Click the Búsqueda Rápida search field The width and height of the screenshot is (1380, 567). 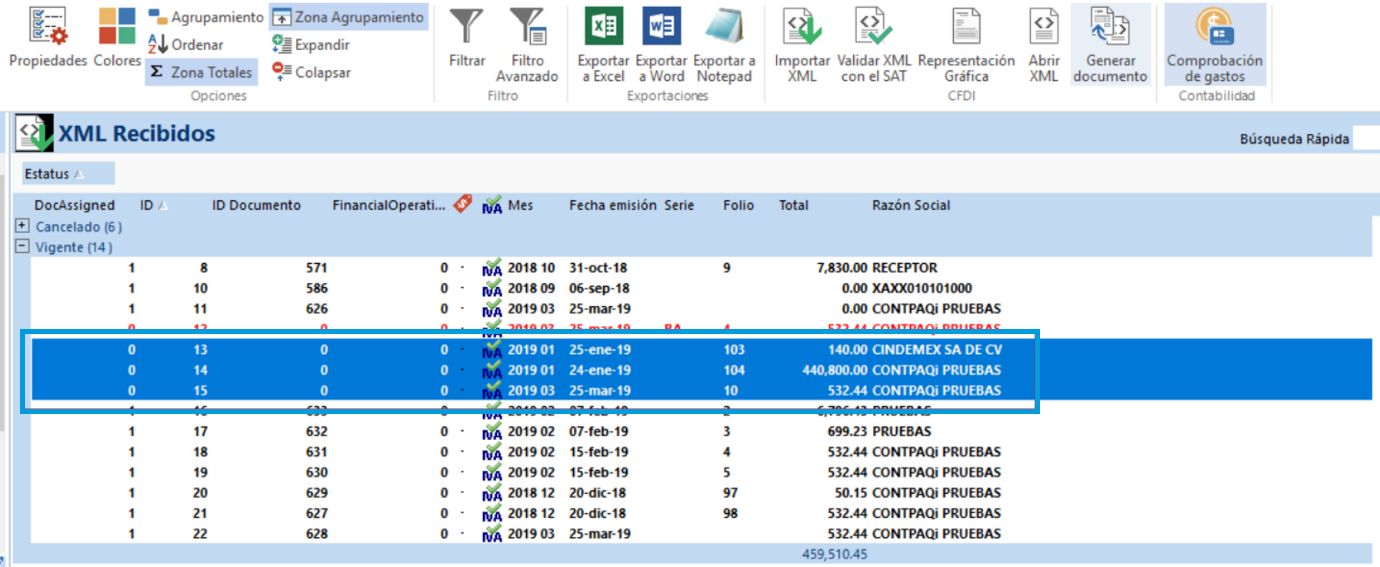1364,139
